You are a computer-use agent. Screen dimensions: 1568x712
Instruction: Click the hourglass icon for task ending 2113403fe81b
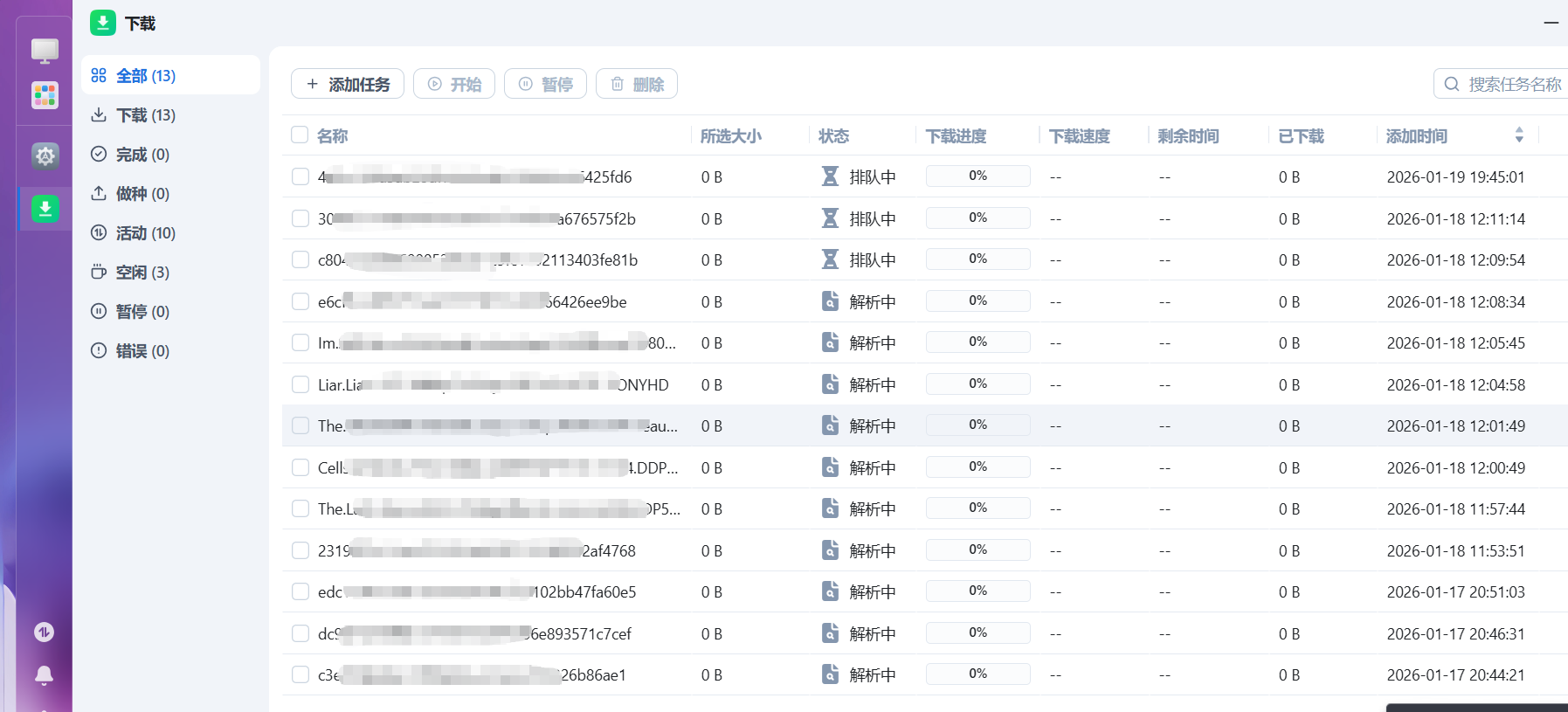click(x=830, y=259)
